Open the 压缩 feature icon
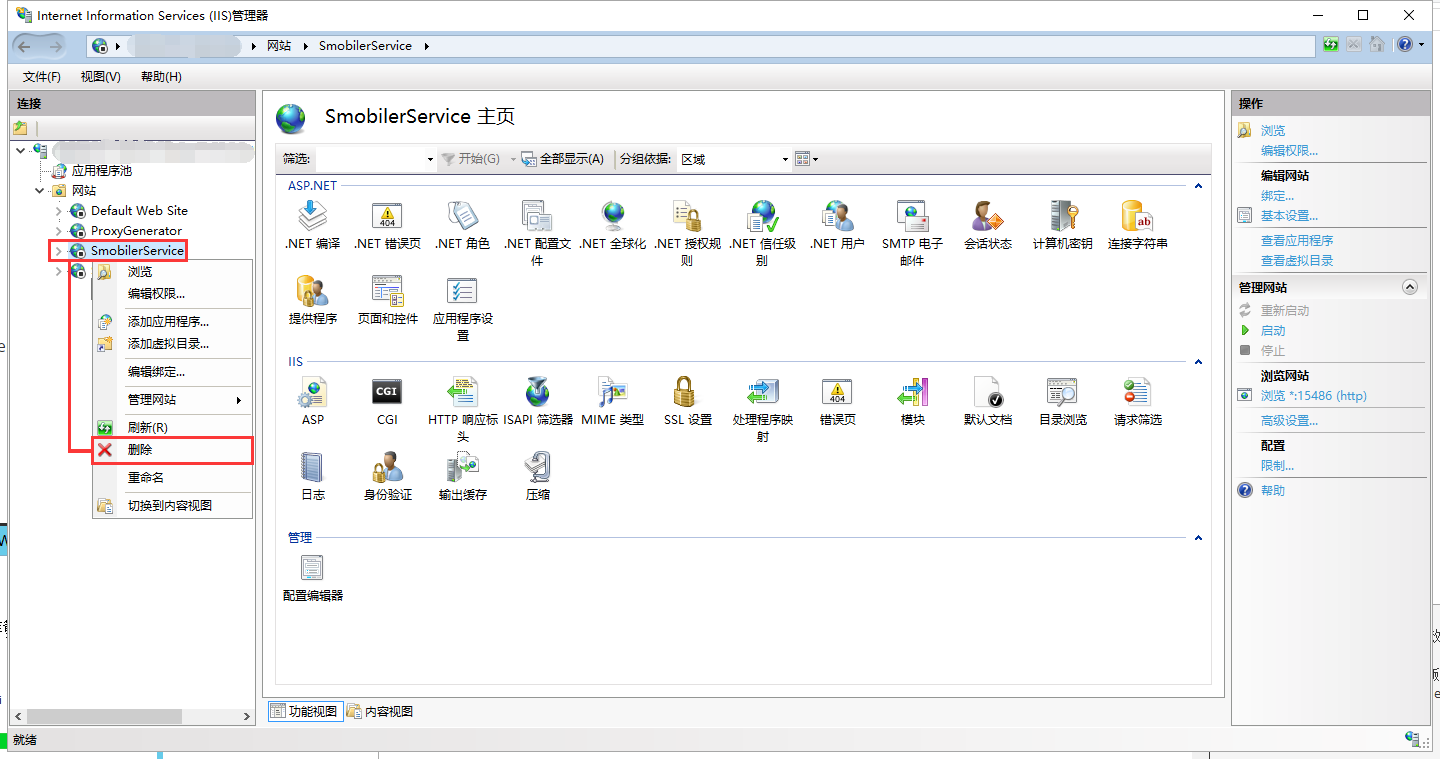 pyautogui.click(x=537, y=476)
